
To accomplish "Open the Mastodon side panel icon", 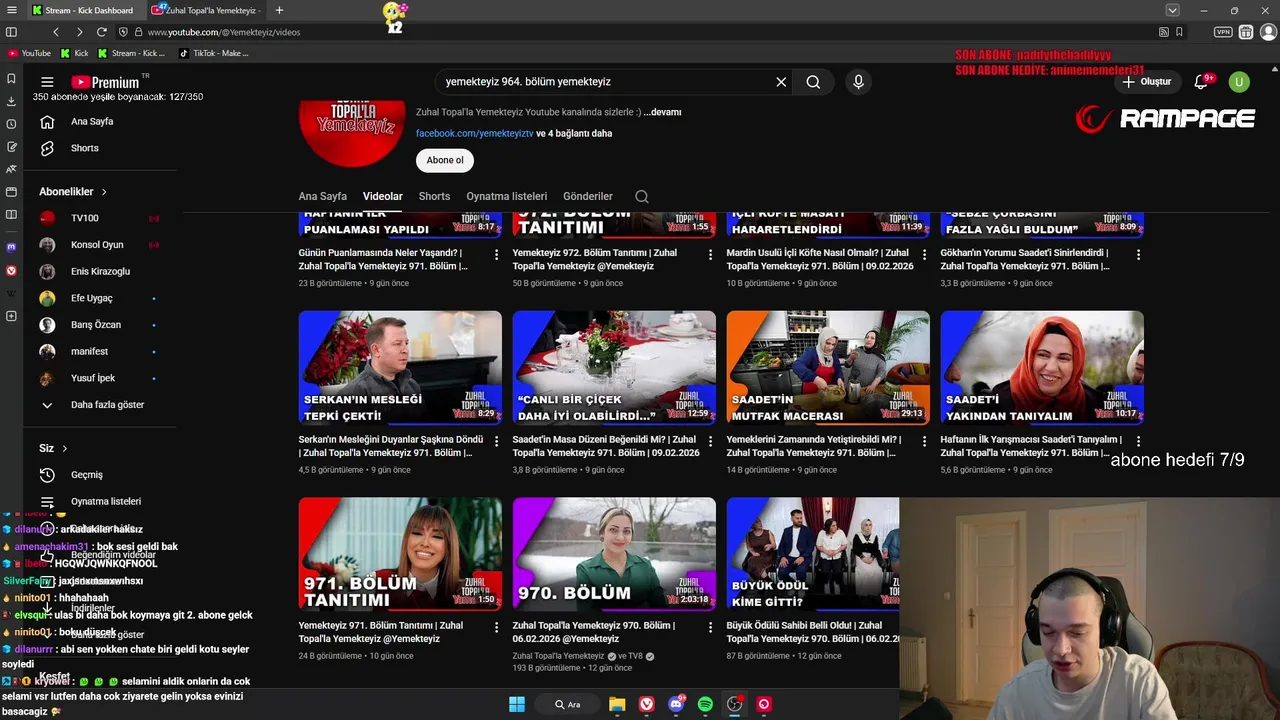I will tap(11, 247).
